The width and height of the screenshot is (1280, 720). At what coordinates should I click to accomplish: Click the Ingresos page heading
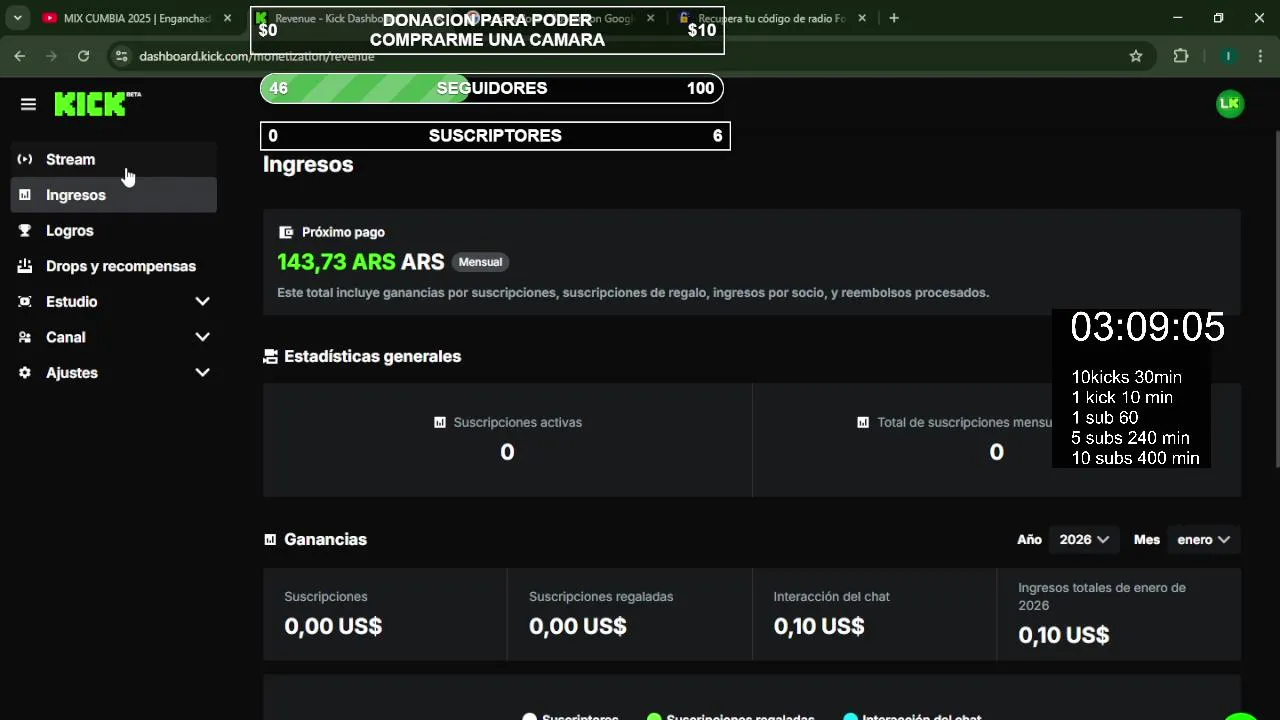pos(308,165)
